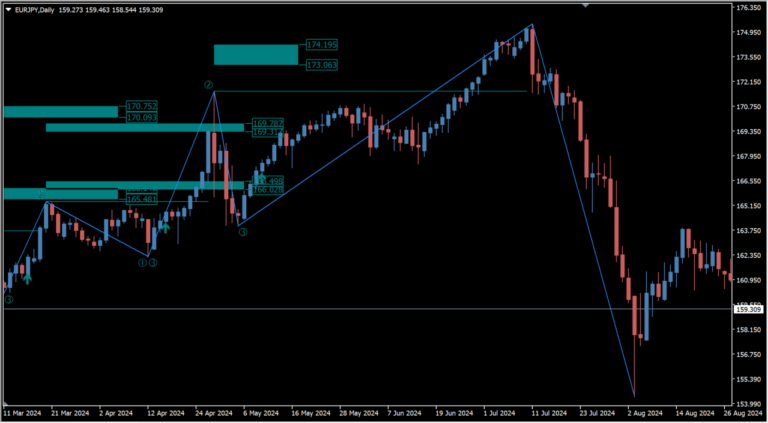The width and height of the screenshot is (768, 423).
Task: Click the 174.195 price label
Action: (322, 45)
